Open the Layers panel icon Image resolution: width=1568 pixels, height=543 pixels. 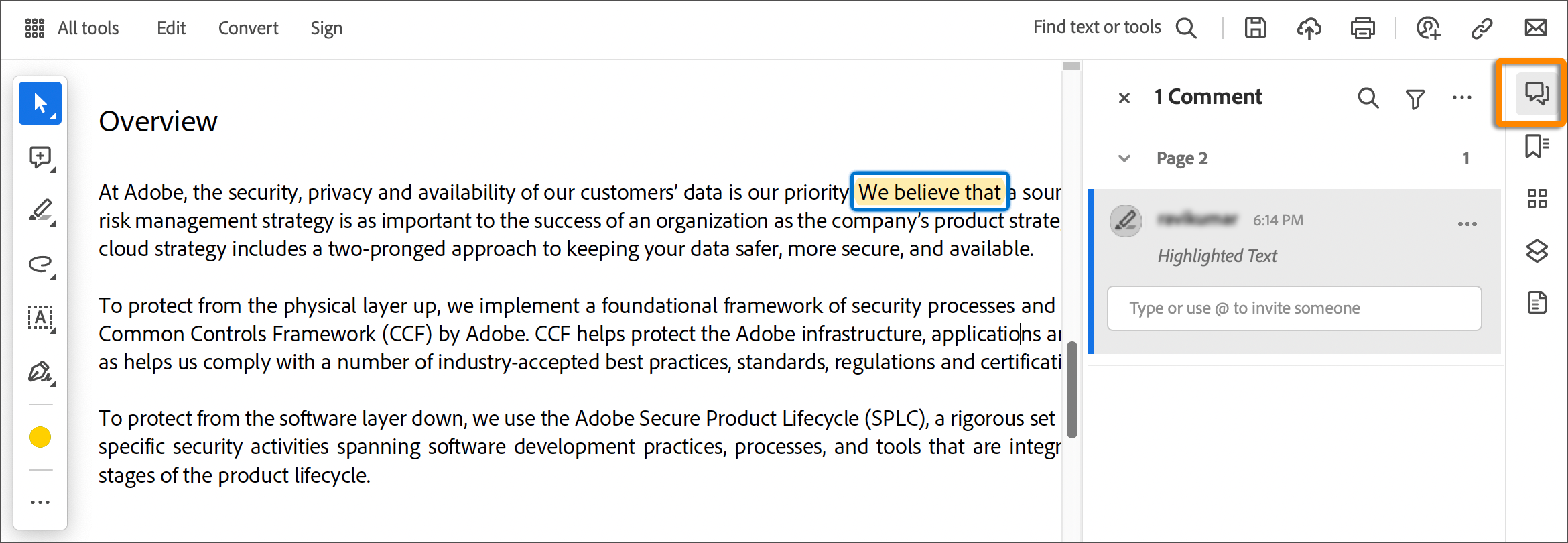pos(1537,251)
